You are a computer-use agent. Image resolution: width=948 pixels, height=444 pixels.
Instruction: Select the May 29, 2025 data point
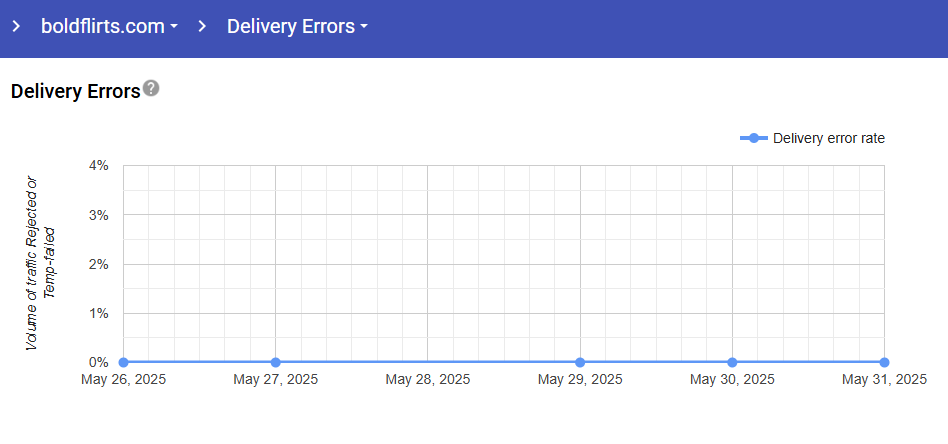[580, 362]
